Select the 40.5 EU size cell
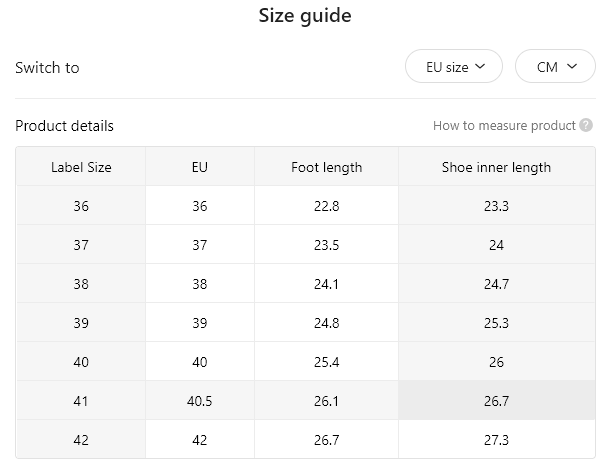 click(x=200, y=401)
